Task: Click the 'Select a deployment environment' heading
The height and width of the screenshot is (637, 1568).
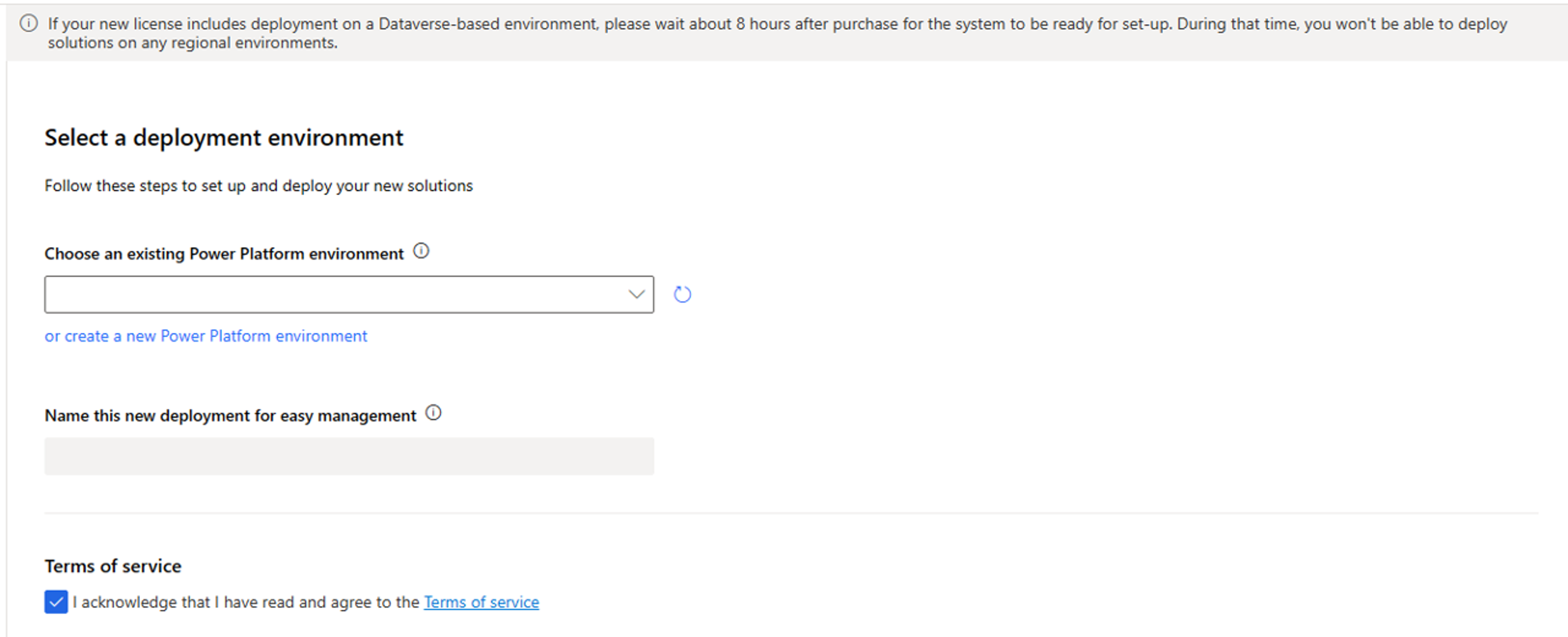Action: 223,138
